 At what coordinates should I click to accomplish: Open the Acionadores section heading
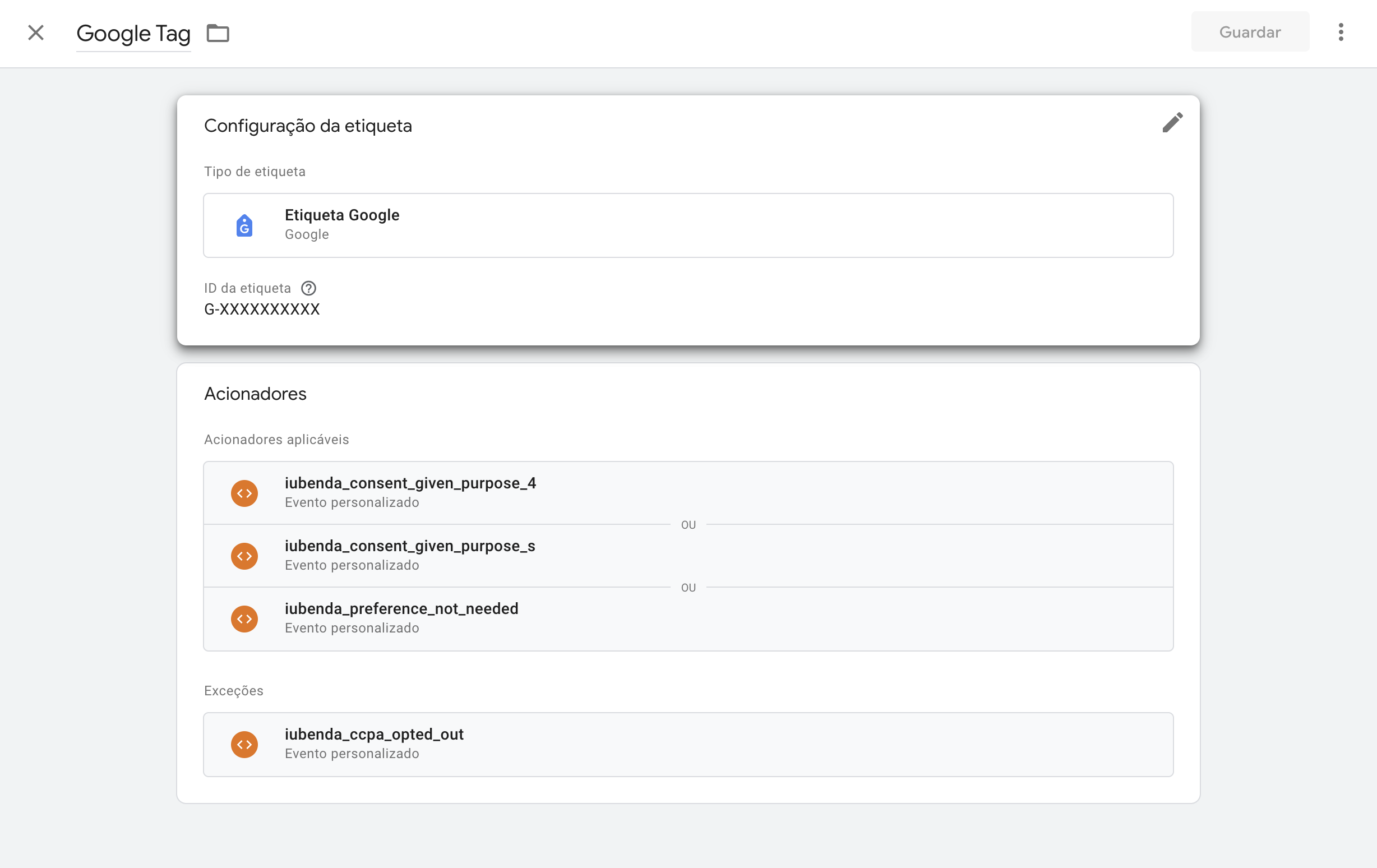click(x=255, y=394)
